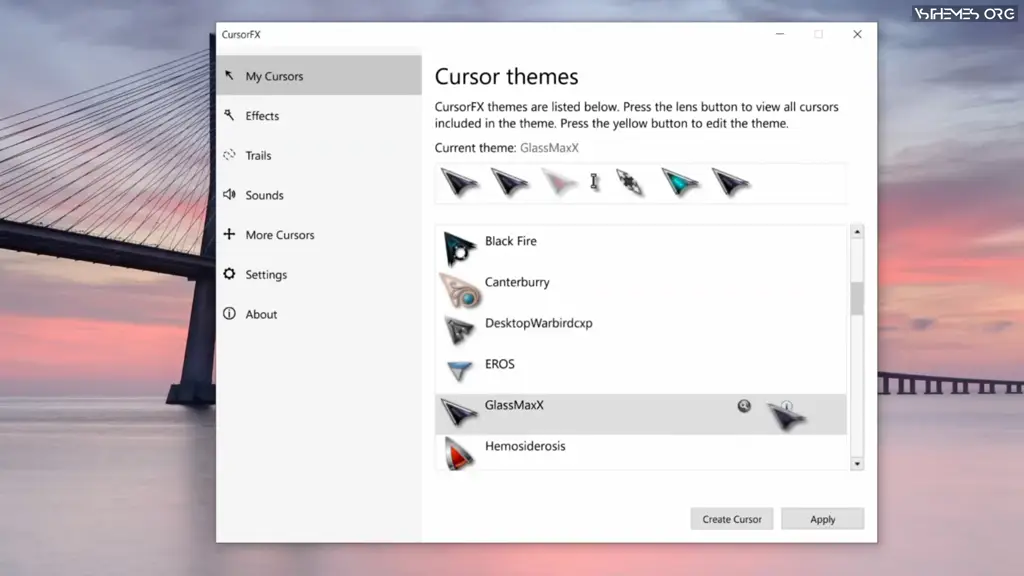Click the About info icon

click(231, 314)
